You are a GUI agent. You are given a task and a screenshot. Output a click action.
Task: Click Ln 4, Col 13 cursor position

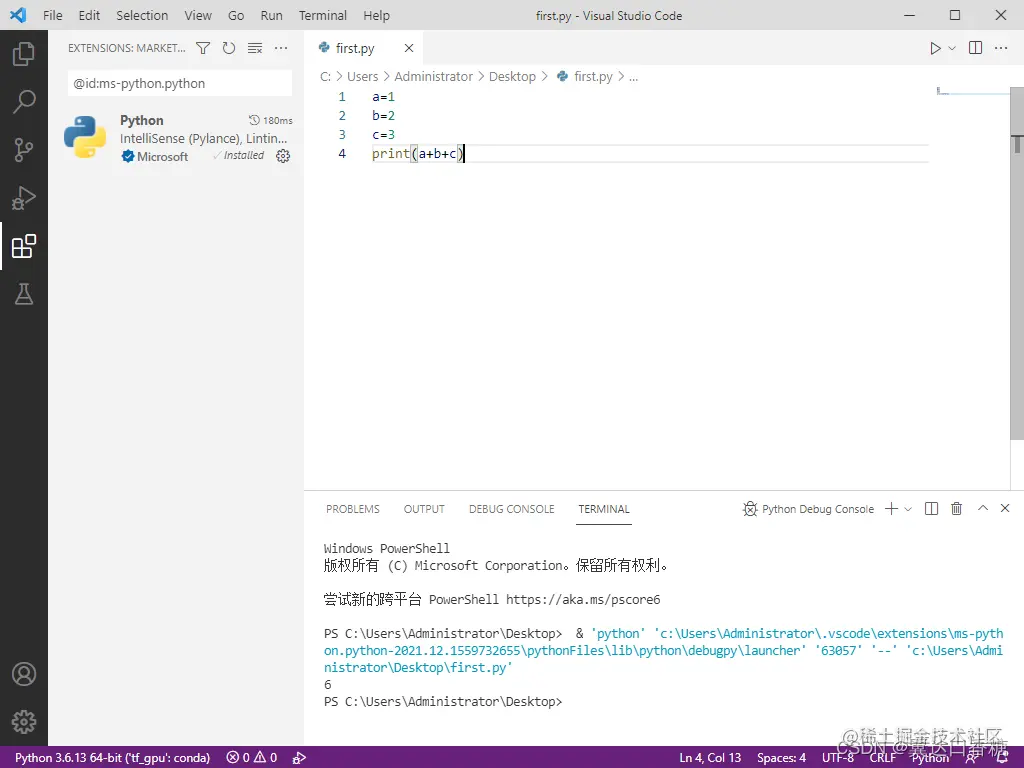click(x=710, y=758)
